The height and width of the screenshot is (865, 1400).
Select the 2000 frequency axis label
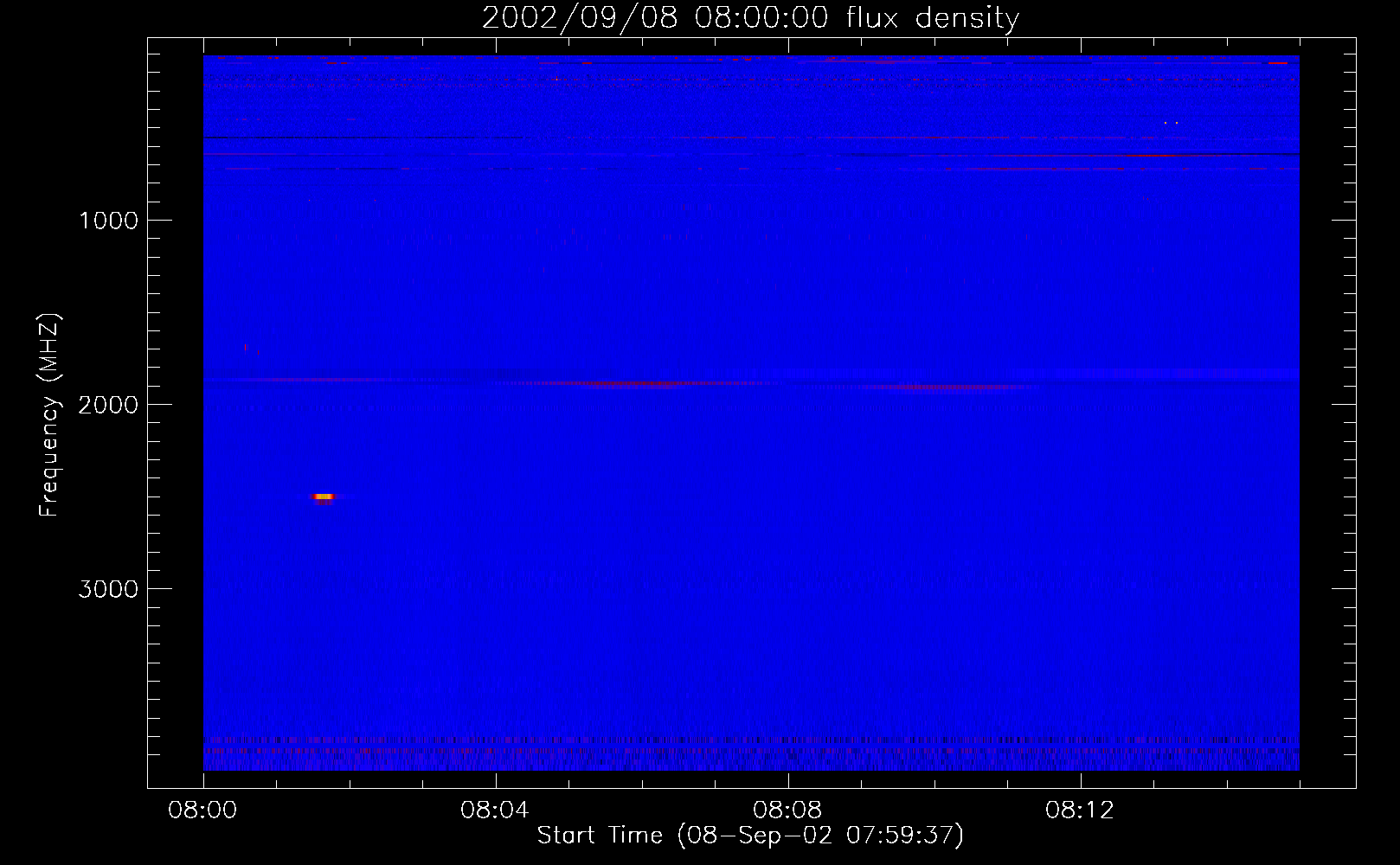click(x=108, y=405)
